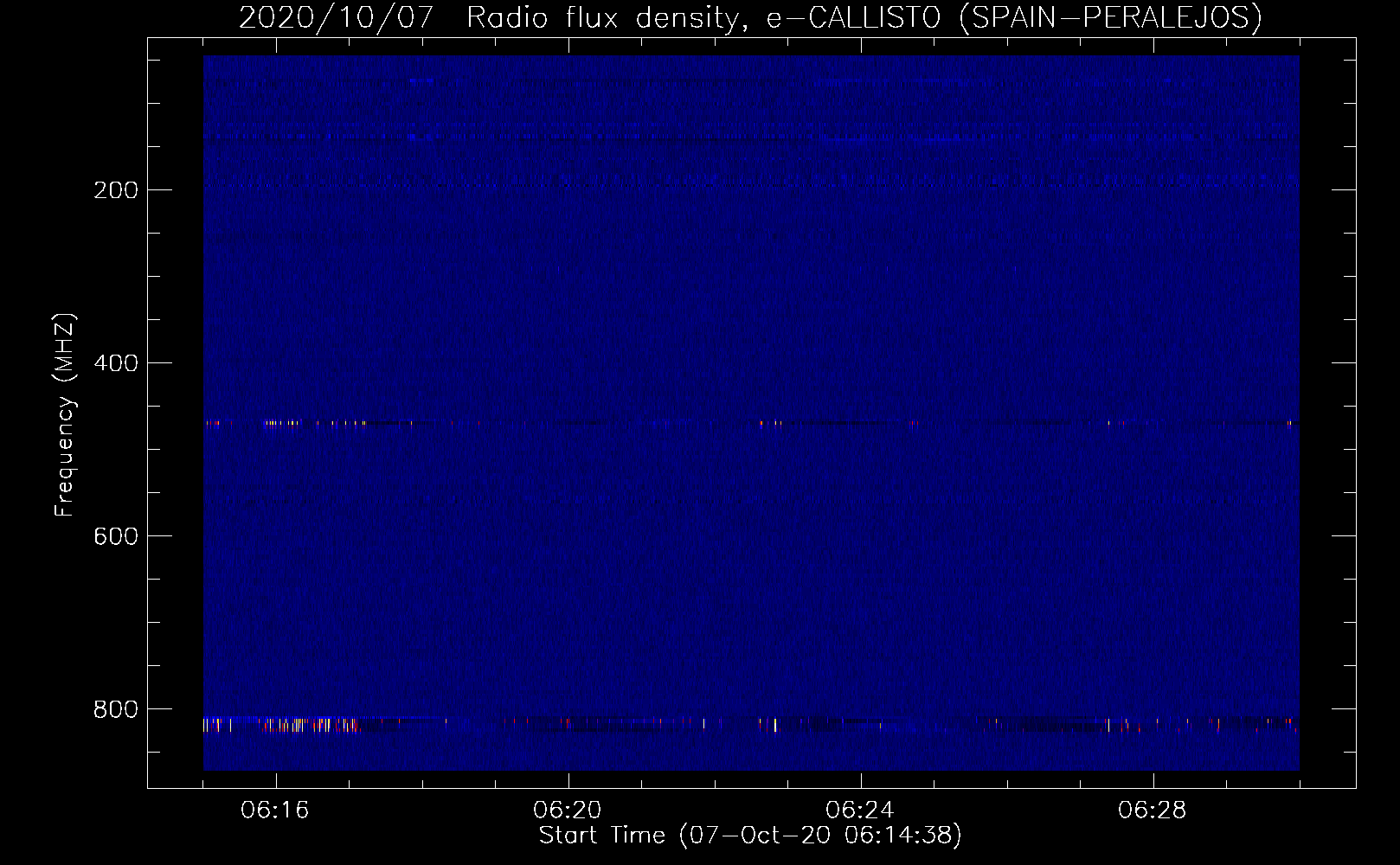Click the Frequency (MHZ) axis label
Viewport: 1400px width, 865px height.
[65, 415]
